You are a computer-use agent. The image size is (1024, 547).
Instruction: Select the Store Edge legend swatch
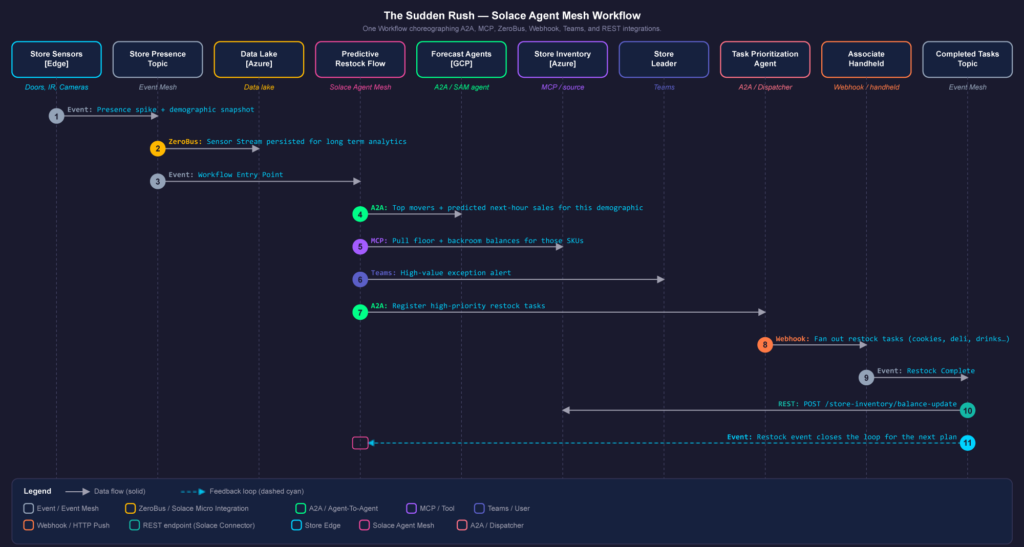296,525
